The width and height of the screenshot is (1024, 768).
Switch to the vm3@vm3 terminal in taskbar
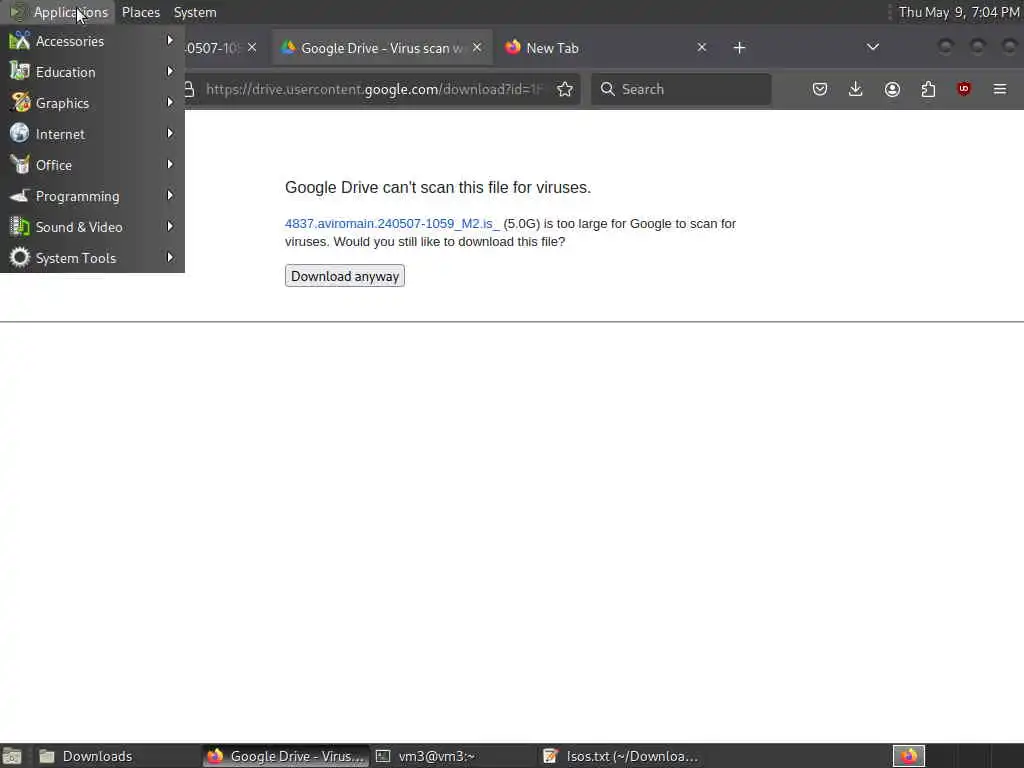(454, 757)
